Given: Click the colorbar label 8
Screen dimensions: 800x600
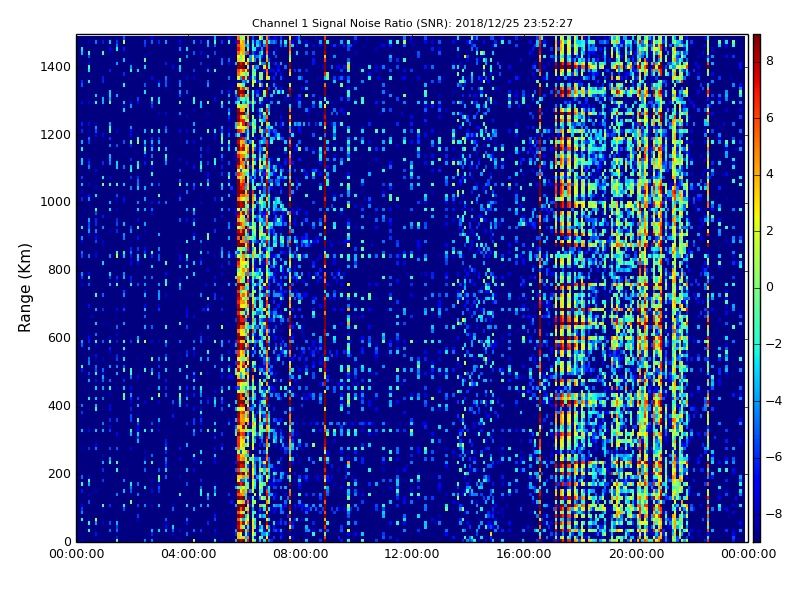Looking at the screenshot, I should coord(770,61).
